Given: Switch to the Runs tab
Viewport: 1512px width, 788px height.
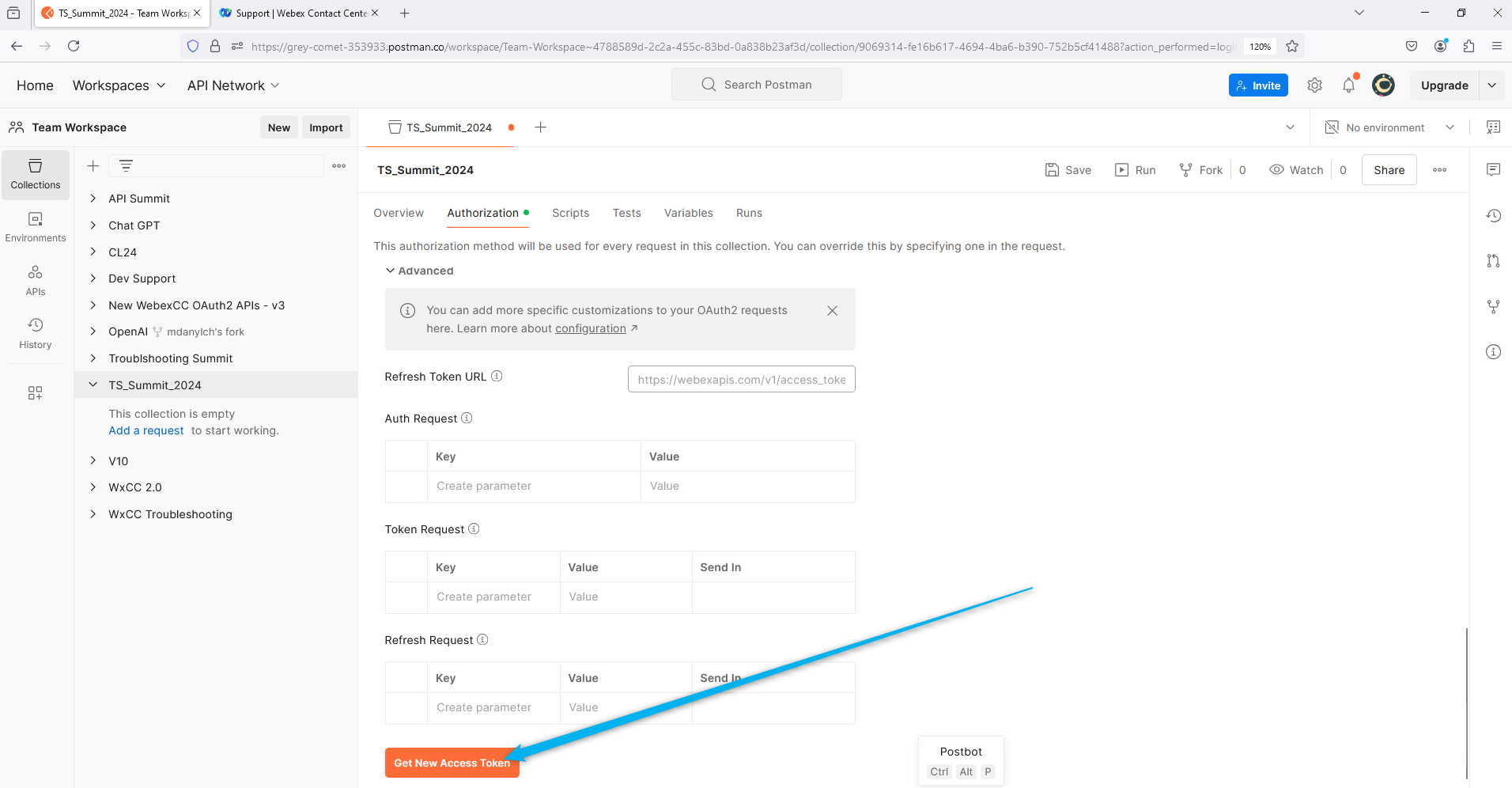Looking at the screenshot, I should [749, 213].
